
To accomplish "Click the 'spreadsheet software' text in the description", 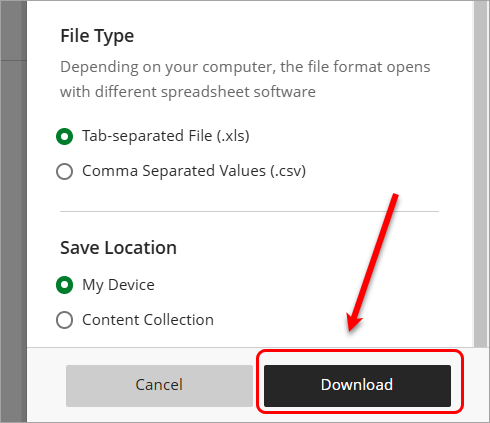I will pos(238,92).
